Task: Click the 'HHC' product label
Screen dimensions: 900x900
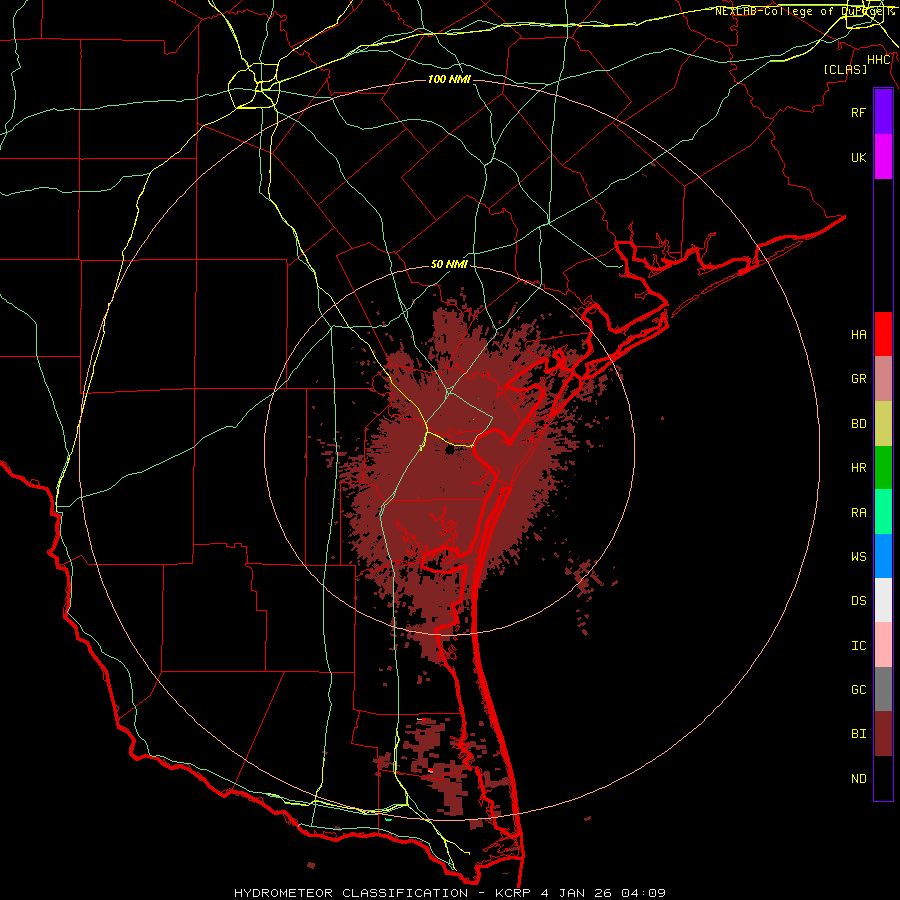Action: (x=879, y=60)
